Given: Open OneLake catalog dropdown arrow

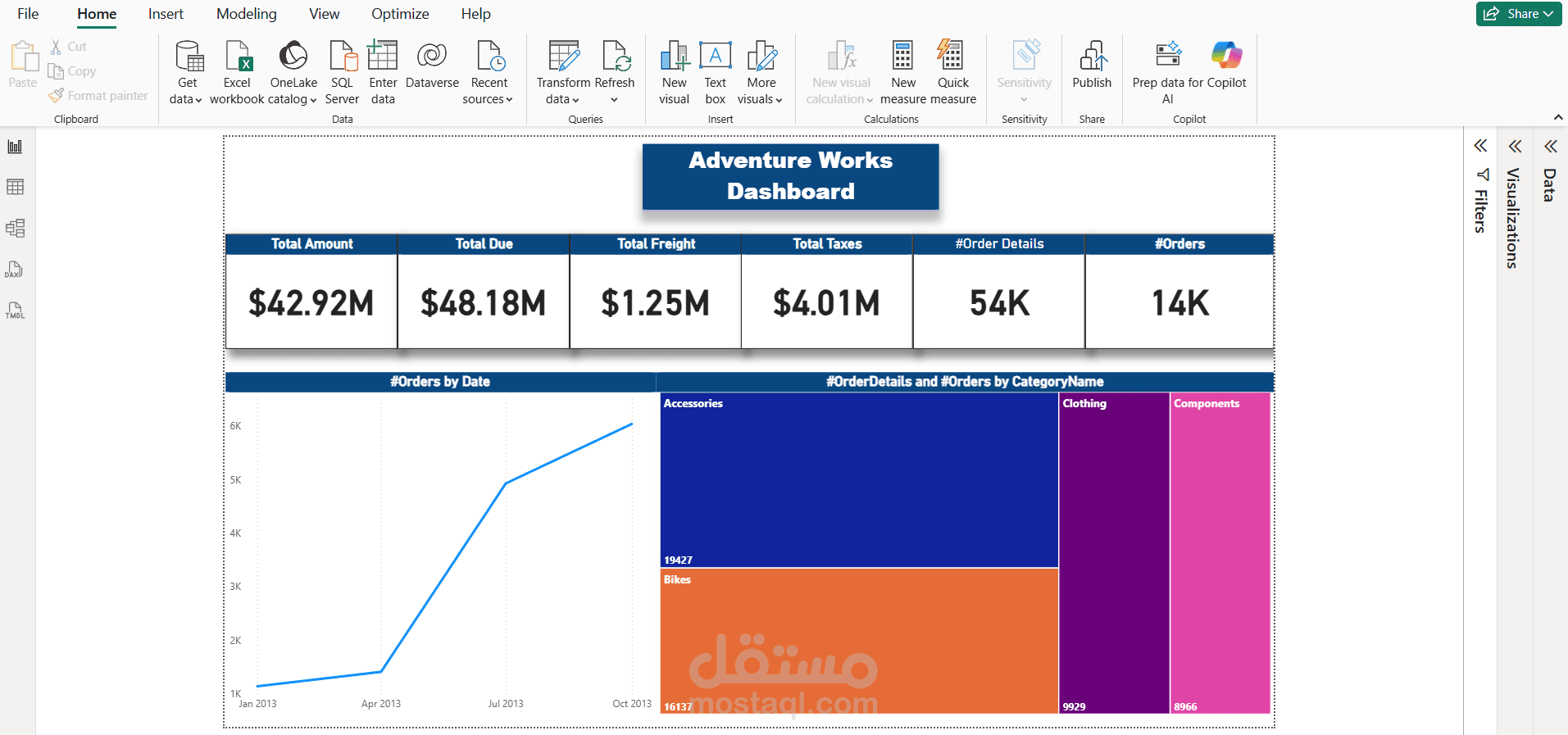Looking at the screenshot, I should pyautogui.click(x=313, y=100).
